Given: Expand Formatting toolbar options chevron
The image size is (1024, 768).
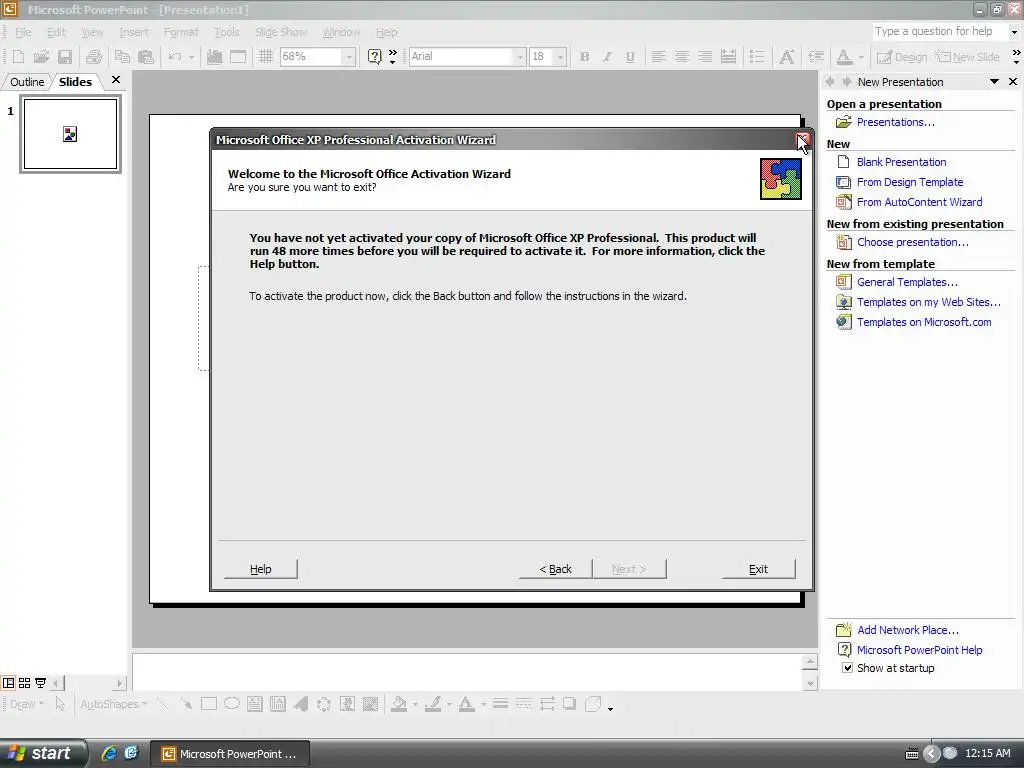Looking at the screenshot, I should pos(1016,57).
